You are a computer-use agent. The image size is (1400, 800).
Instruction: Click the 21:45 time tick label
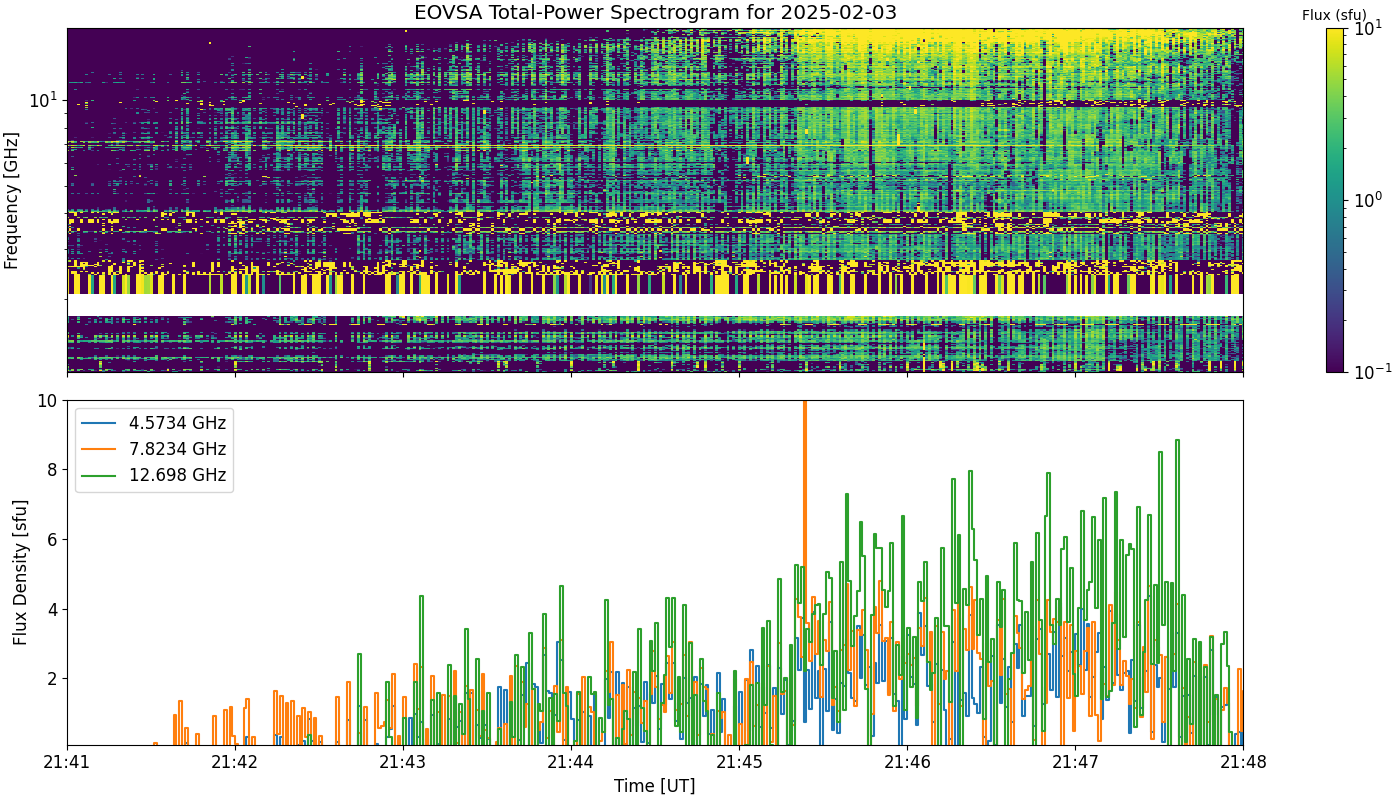coord(739,761)
